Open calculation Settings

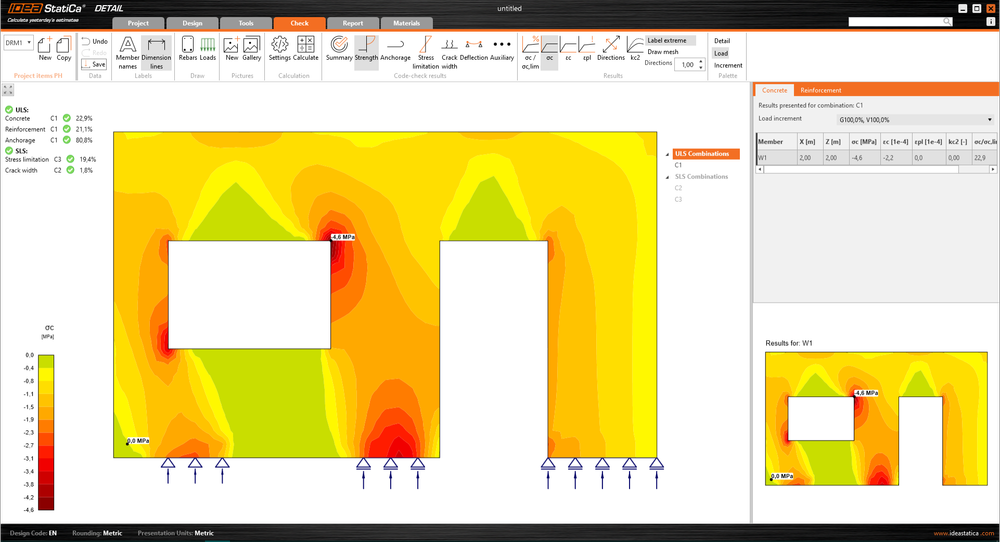point(279,48)
